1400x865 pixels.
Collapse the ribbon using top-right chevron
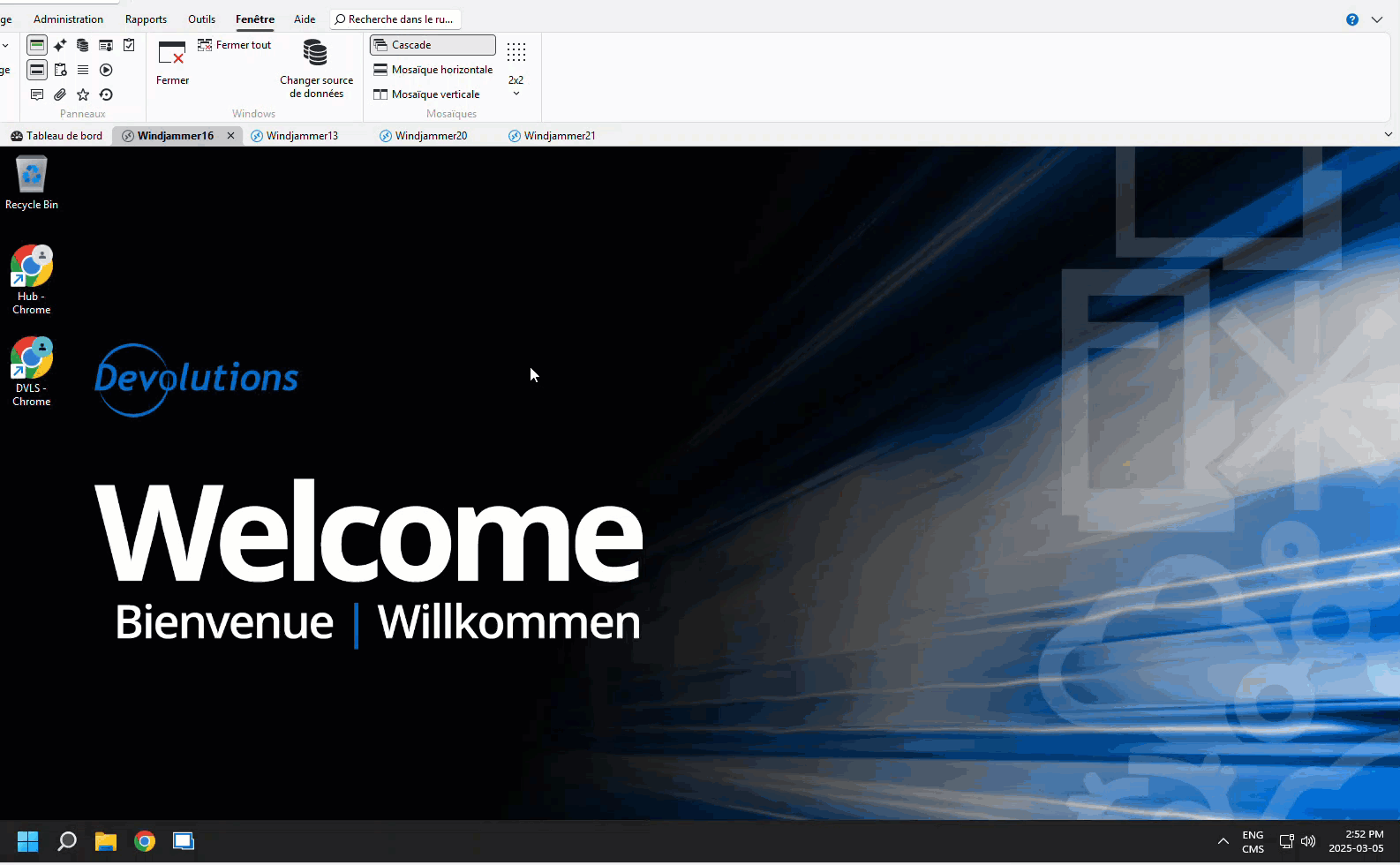(x=1377, y=19)
